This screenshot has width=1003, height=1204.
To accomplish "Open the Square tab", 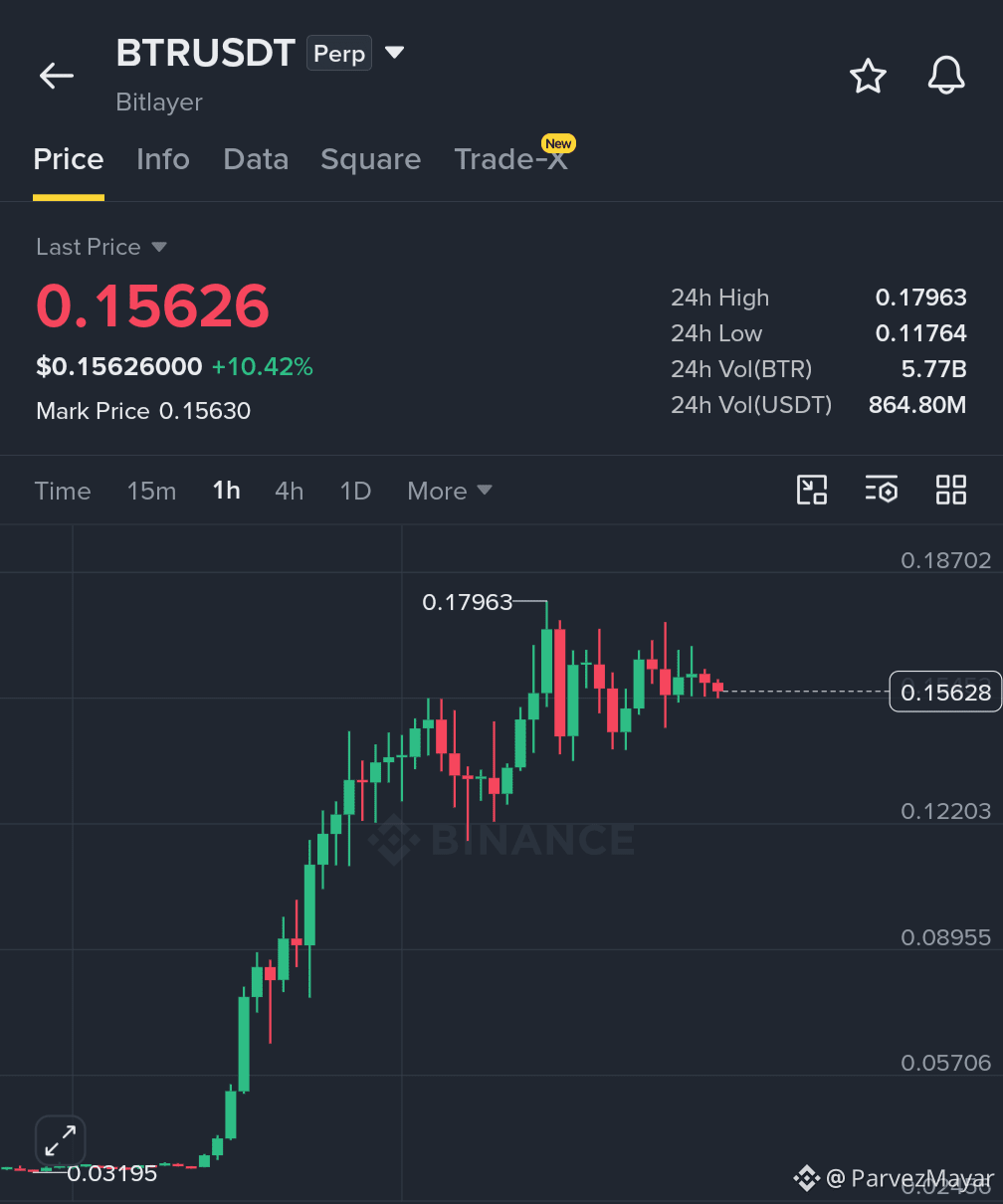I will click(x=371, y=159).
